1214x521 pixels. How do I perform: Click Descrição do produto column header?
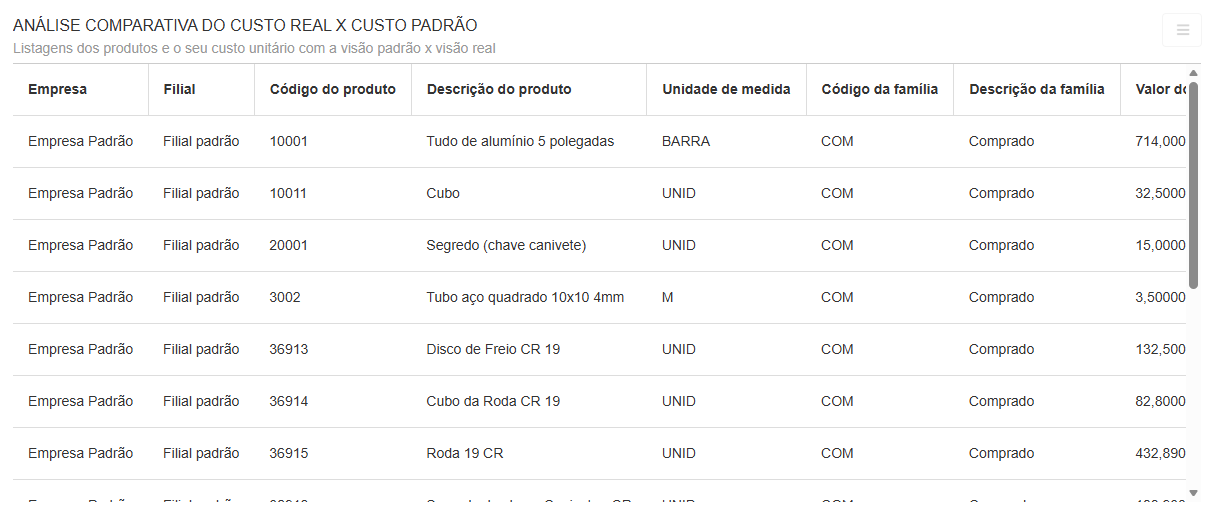click(499, 89)
